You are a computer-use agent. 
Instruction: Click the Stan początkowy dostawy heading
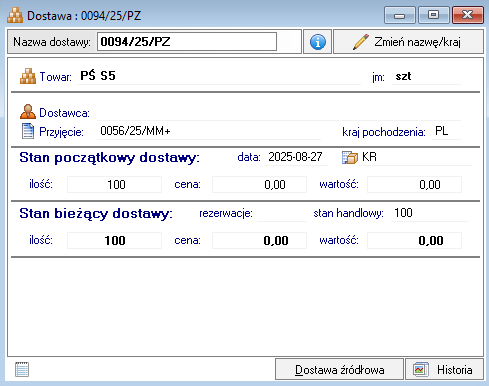pos(109,157)
